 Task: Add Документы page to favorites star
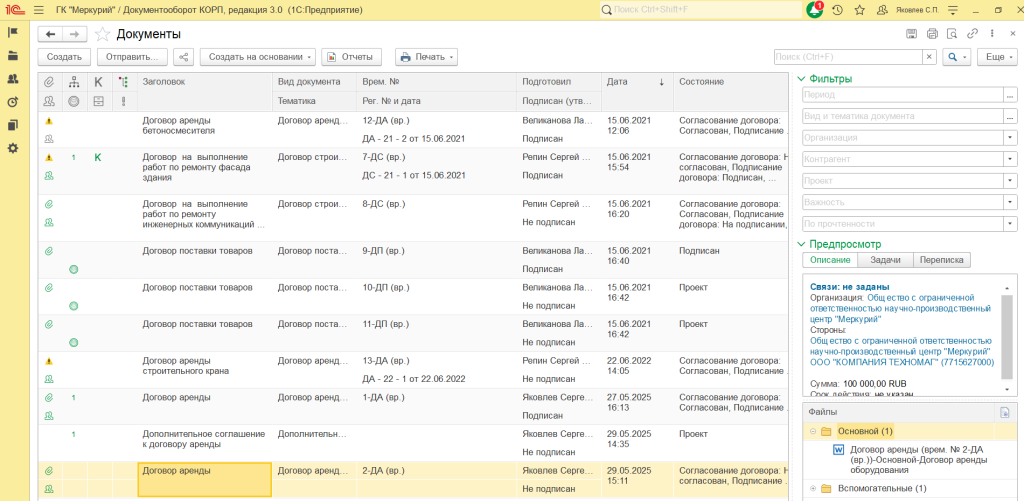102,35
